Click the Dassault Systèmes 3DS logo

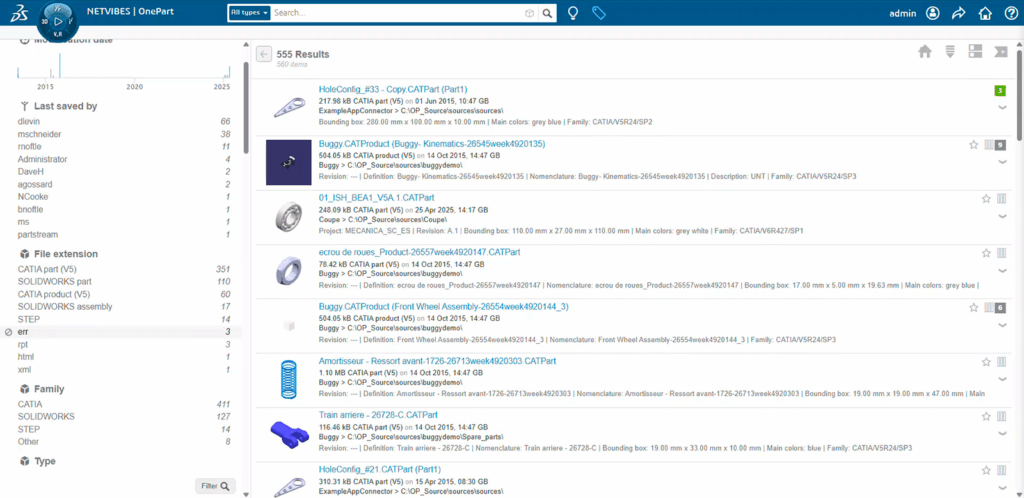pos(20,12)
